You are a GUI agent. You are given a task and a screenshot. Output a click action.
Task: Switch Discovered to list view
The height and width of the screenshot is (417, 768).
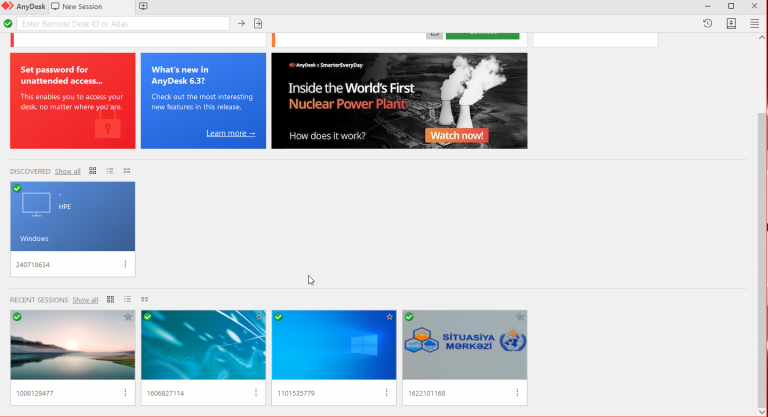point(110,171)
